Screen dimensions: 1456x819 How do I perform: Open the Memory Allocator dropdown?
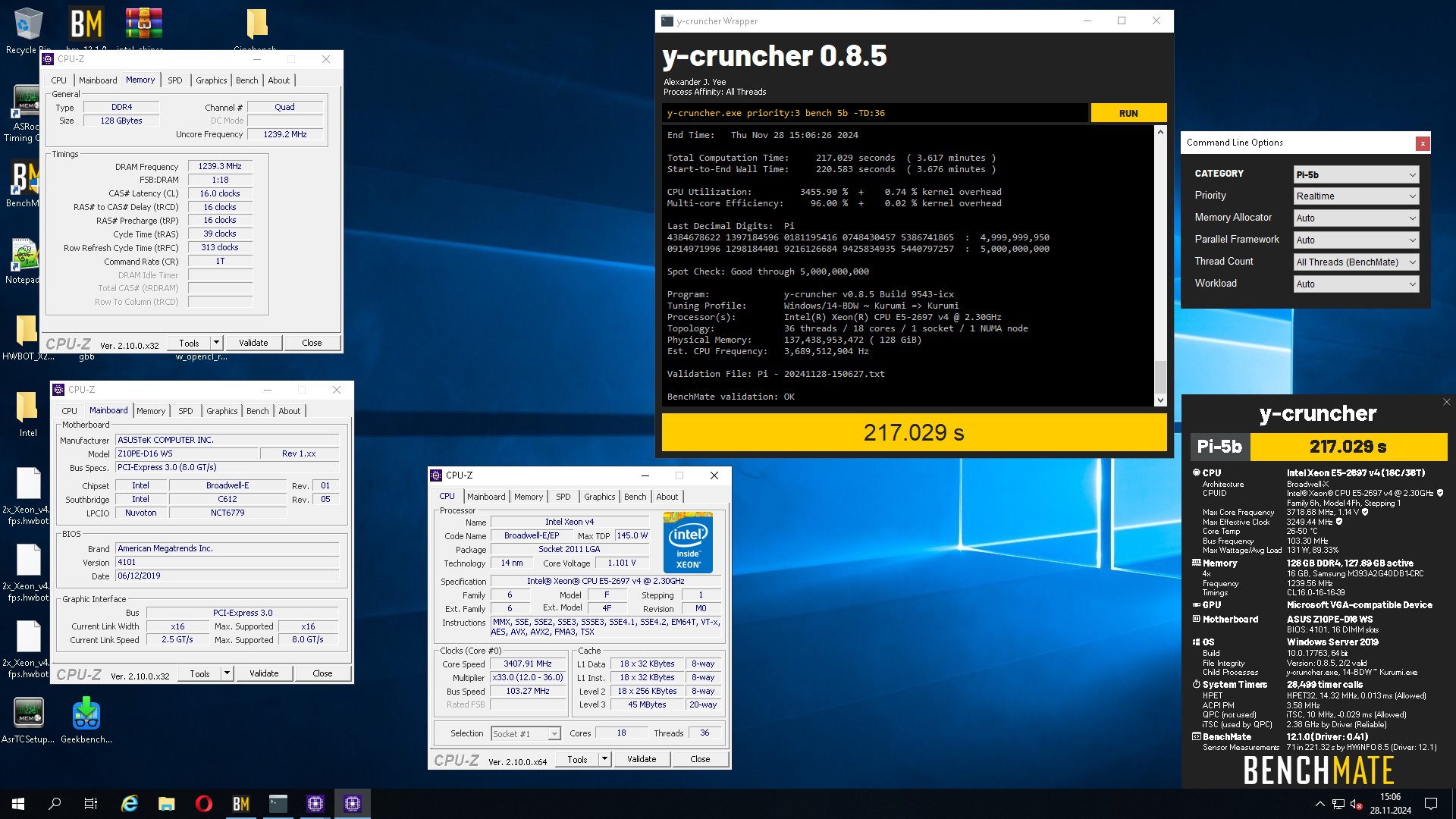[1356, 218]
